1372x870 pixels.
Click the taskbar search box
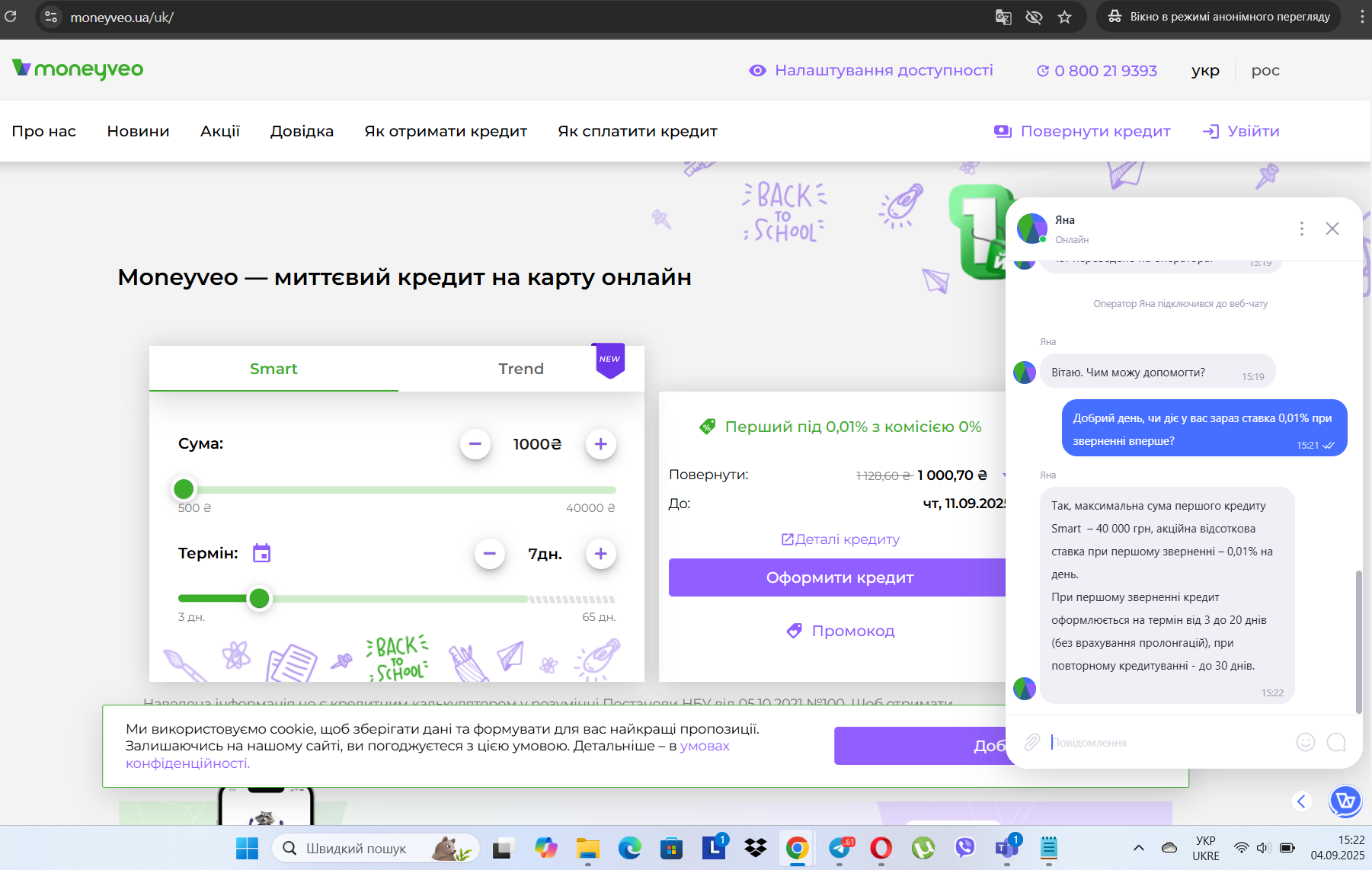coord(376,848)
